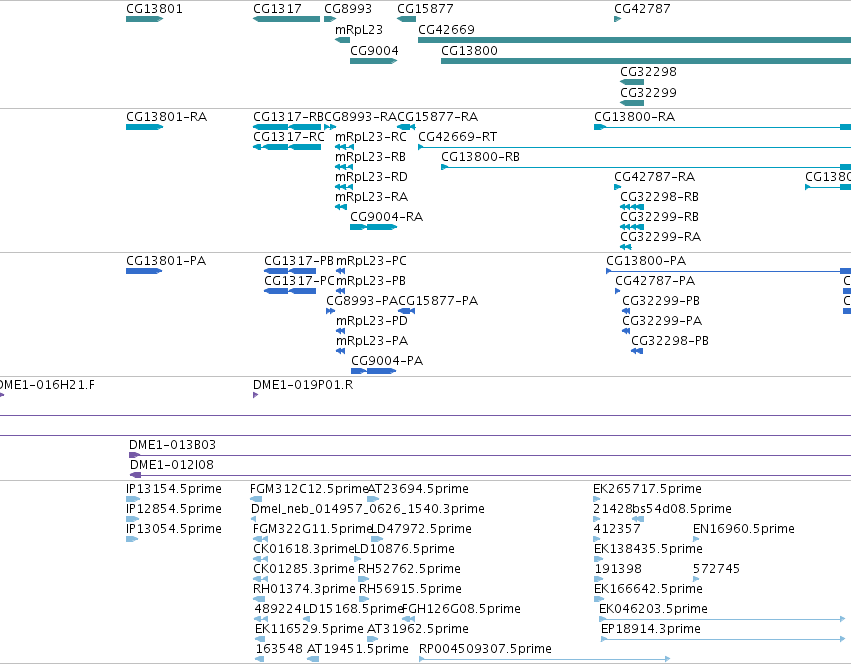851x664 pixels.
Task: Select the CG42669 gene label
Action: pyautogui.click(x=446, y=29)
